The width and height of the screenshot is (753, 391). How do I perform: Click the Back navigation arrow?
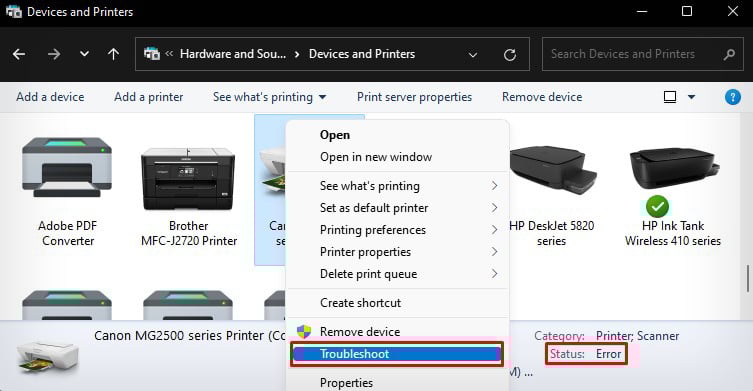click(x=19, y=54)
